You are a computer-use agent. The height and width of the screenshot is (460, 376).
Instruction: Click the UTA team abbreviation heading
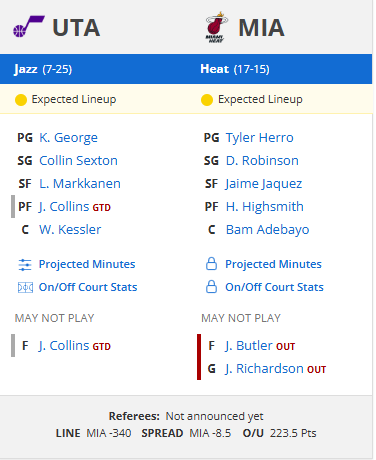pyautogui.click(x=76, y=27)
